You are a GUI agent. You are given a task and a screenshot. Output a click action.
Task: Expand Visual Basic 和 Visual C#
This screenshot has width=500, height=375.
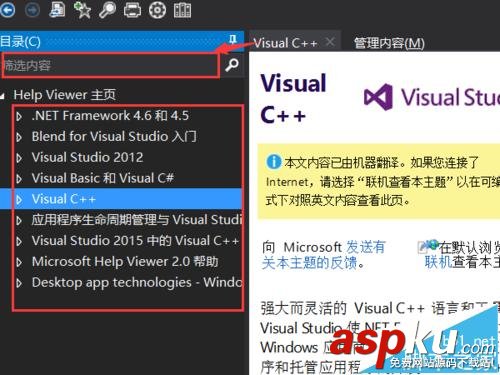coord(19,179)
